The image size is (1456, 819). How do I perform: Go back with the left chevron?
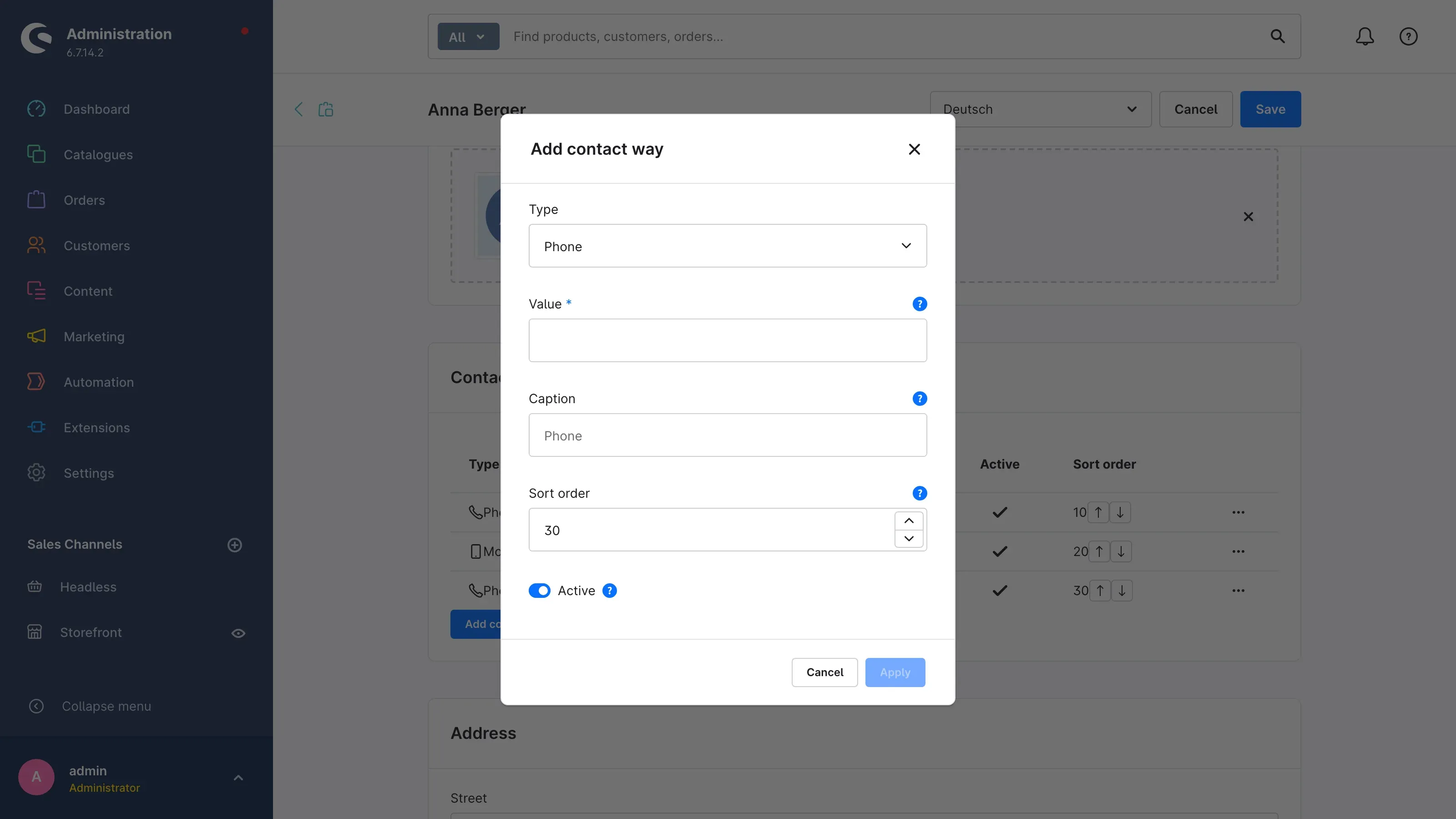299,109
